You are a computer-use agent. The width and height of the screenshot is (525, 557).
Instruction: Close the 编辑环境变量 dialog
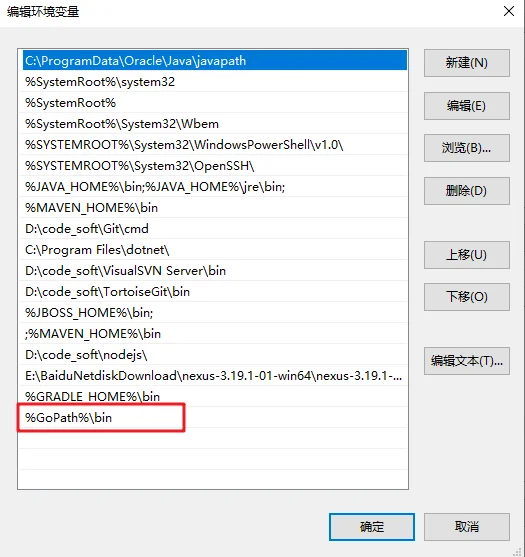click(x=509, y=11)
